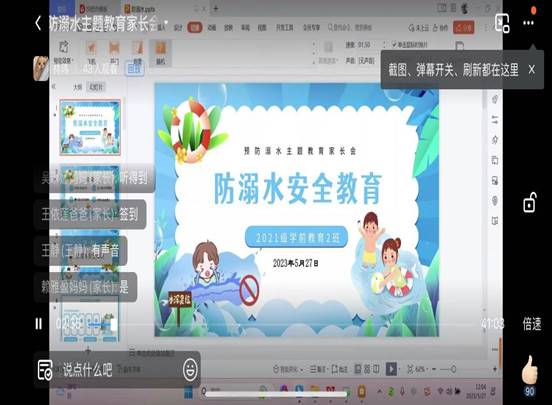Open the three-dots more menu
552x405 pixels.
tap(528, 23)
